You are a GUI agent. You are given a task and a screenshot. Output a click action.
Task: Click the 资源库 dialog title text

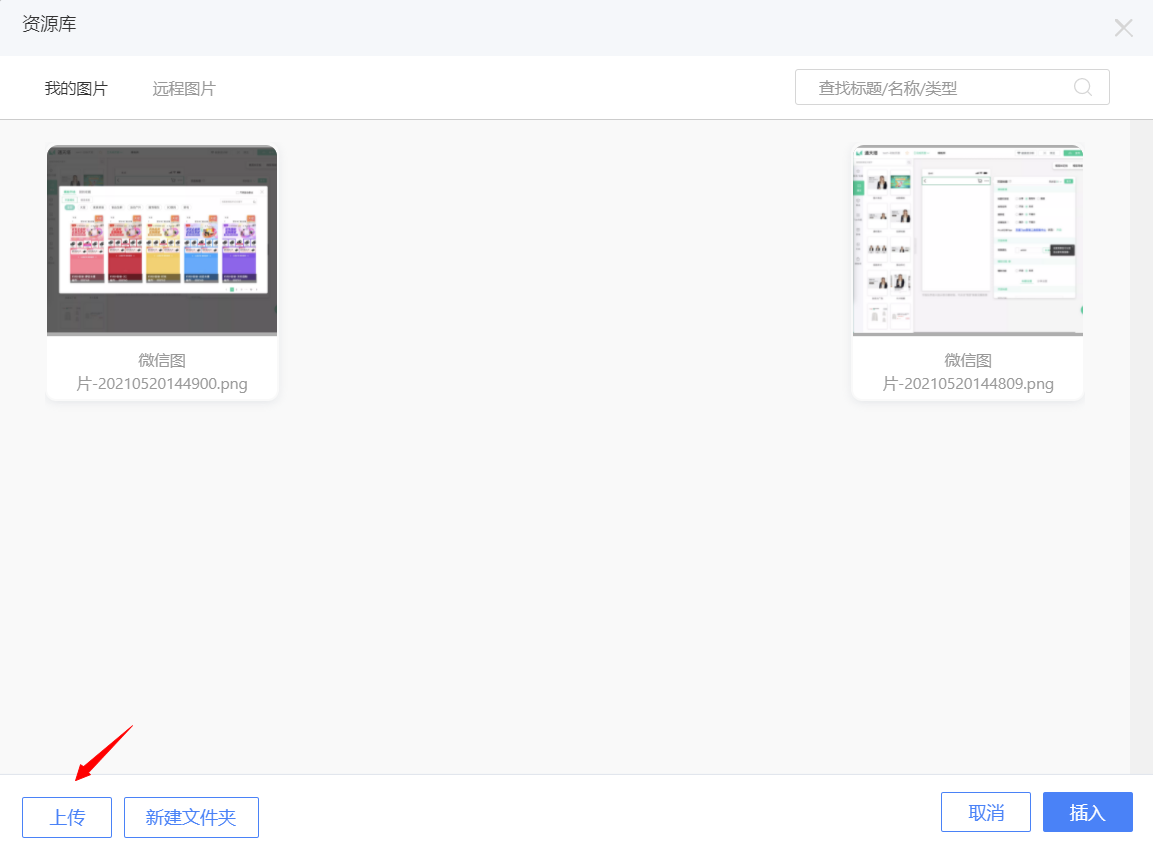[x=49, y=25]
